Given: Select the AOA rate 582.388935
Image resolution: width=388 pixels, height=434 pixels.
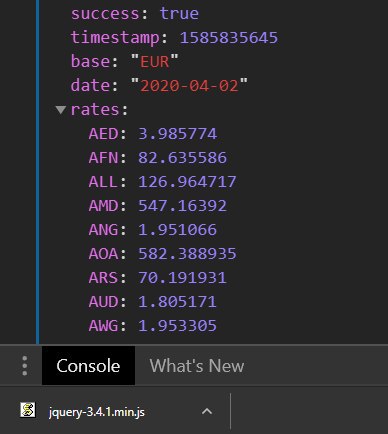Looking at the screenshot, I should pos(187,254).
